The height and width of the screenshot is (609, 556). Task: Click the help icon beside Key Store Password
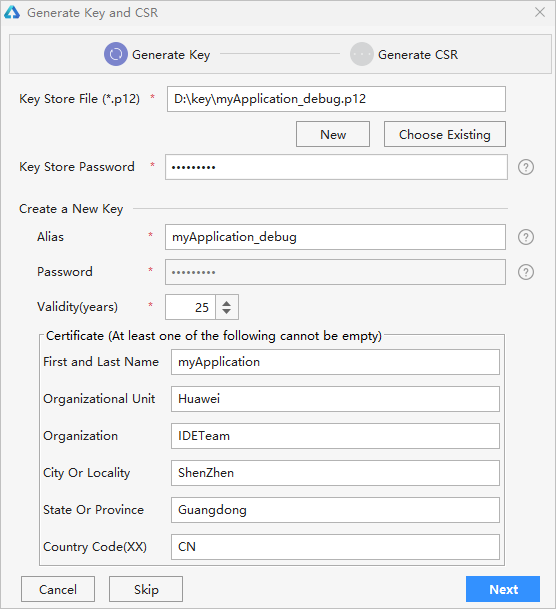pos(526,167)
